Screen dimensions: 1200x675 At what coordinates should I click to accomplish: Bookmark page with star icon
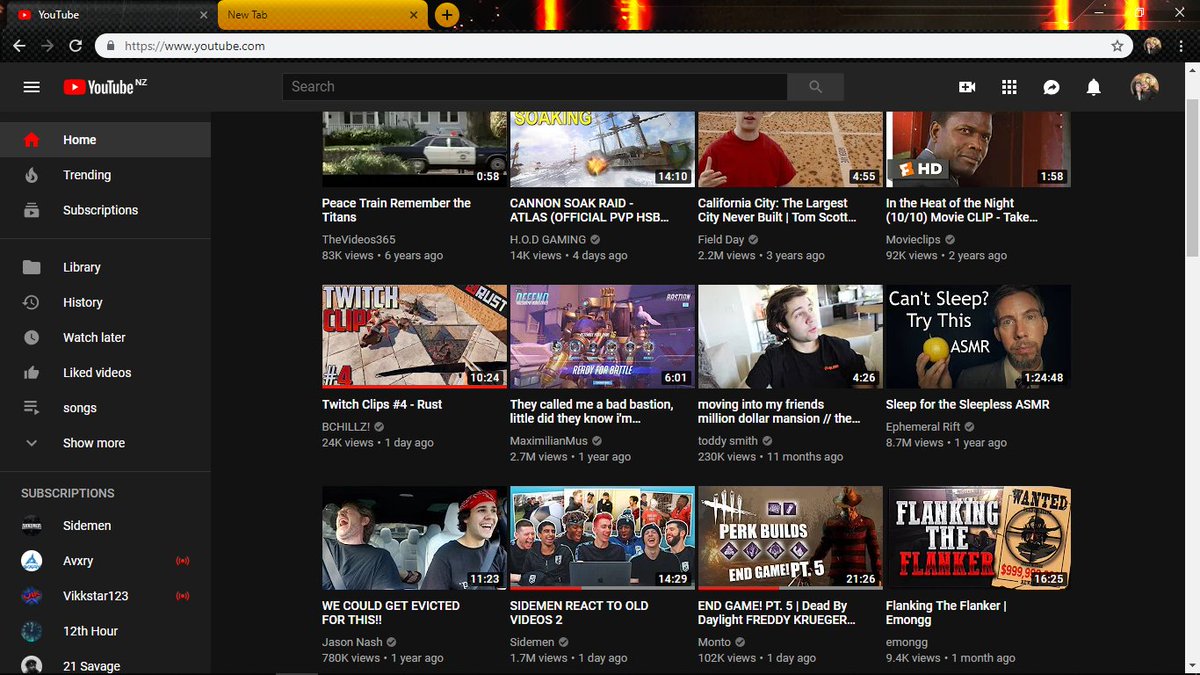[1117, 46]
